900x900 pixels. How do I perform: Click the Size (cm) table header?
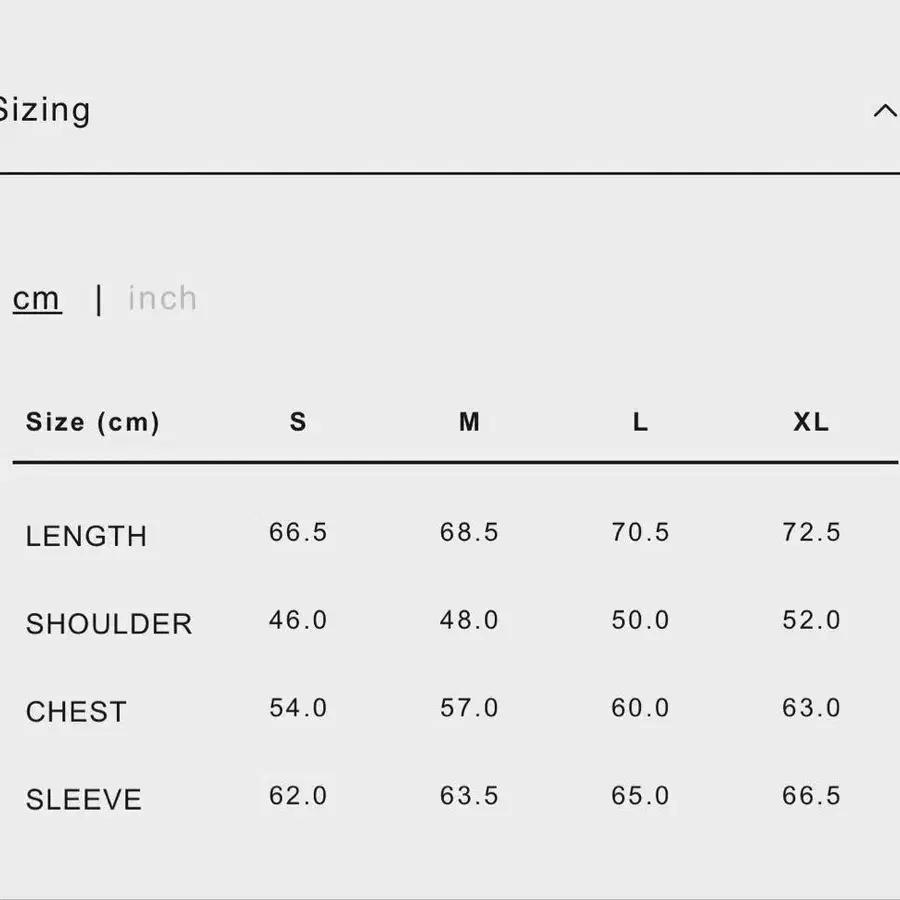[93, 422]
